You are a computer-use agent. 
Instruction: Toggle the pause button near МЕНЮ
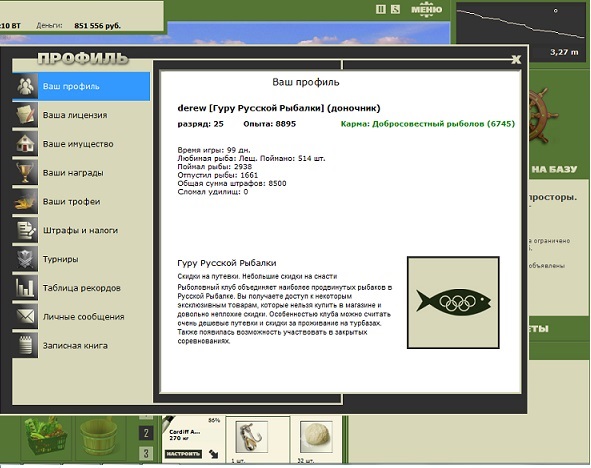coord(381,9)
